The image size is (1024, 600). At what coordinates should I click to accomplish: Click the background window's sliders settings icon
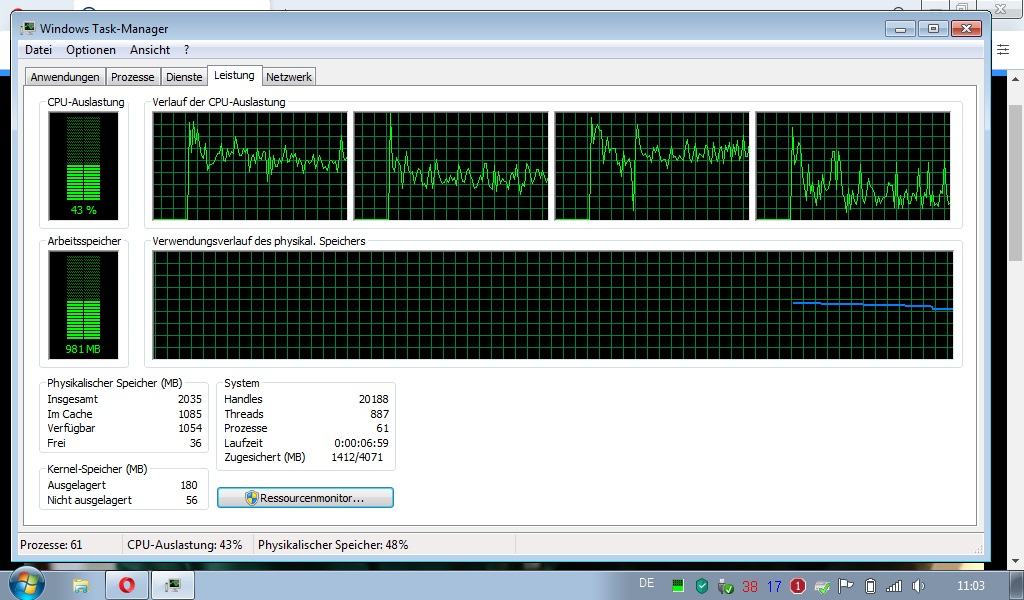coord(1003,50)
